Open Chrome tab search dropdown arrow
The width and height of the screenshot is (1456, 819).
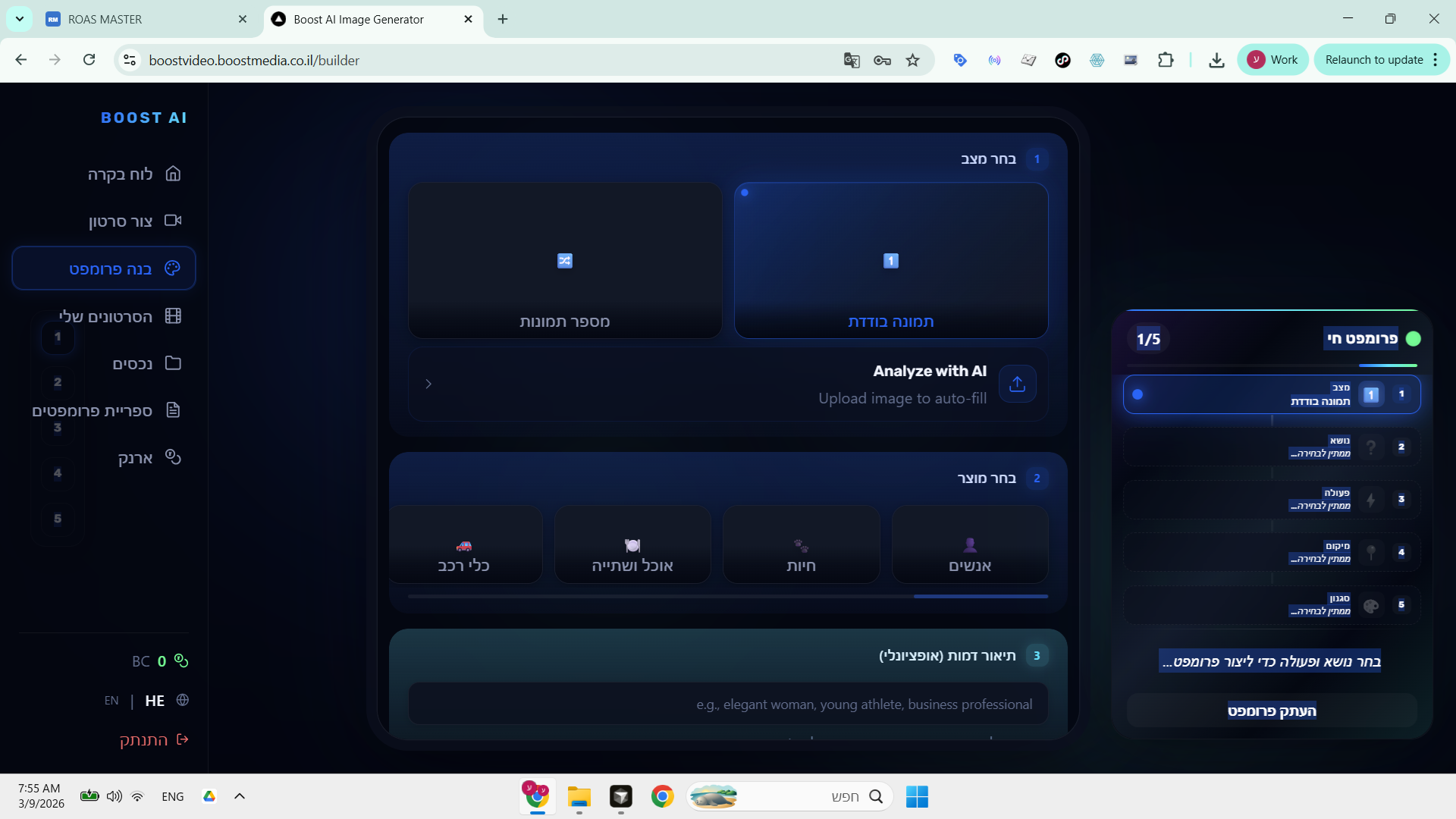(x=20, y=19)
